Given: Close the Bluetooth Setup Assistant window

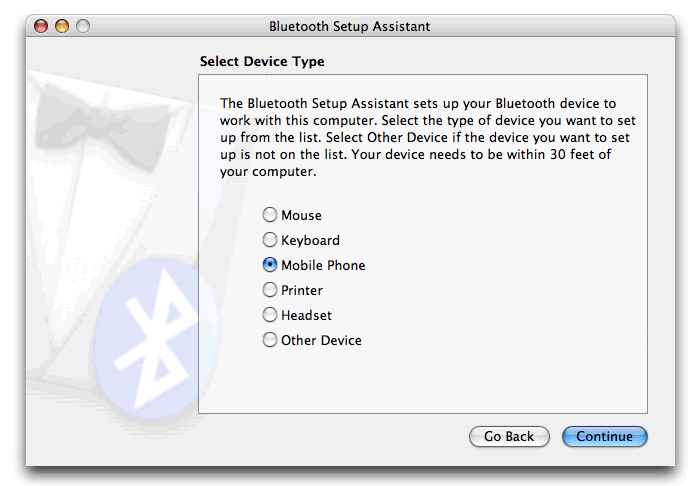Looking at the screenshot, I should [43, 26].
